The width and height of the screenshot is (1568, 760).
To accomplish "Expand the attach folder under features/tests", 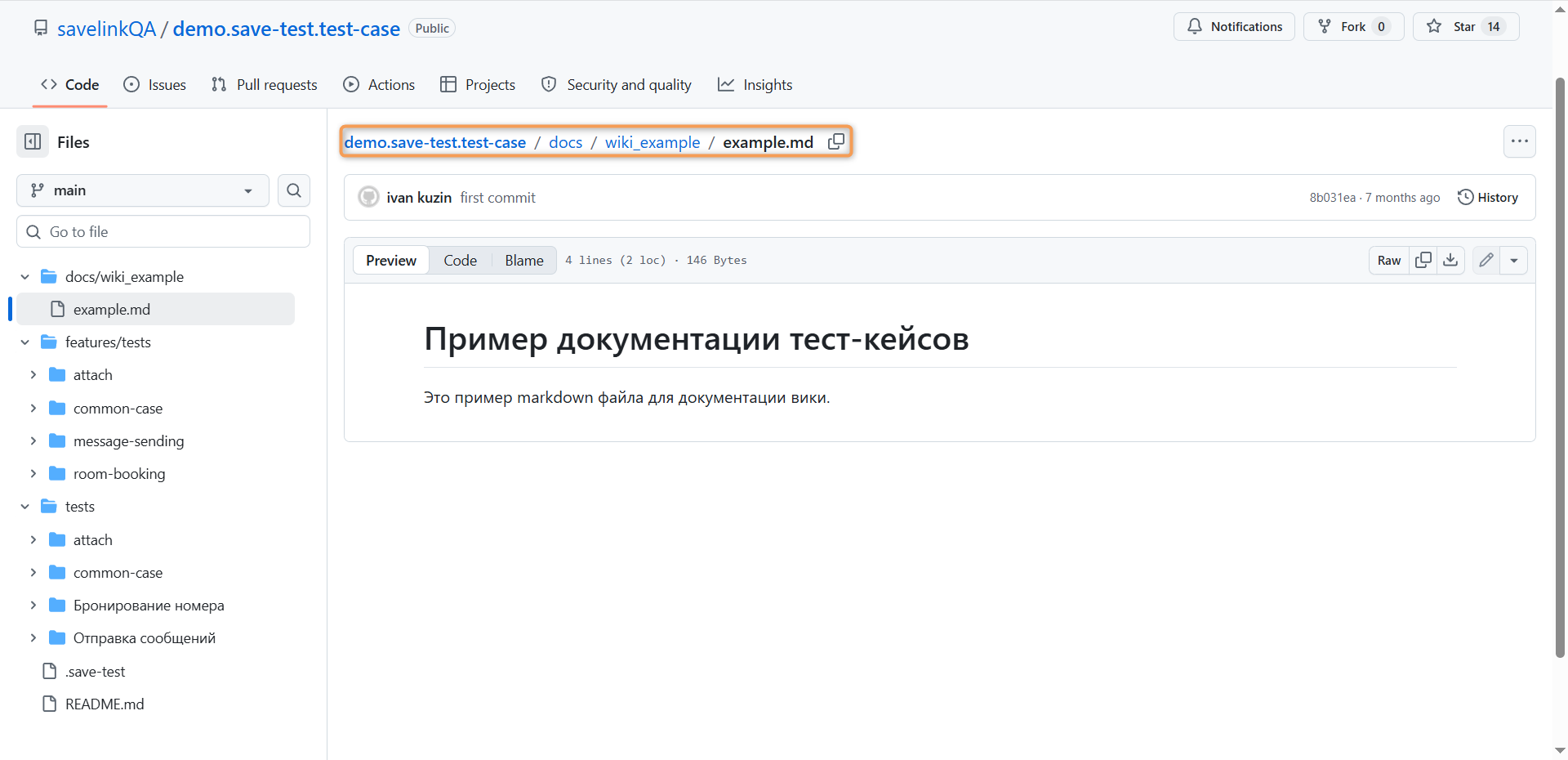I will coord(33,375).
